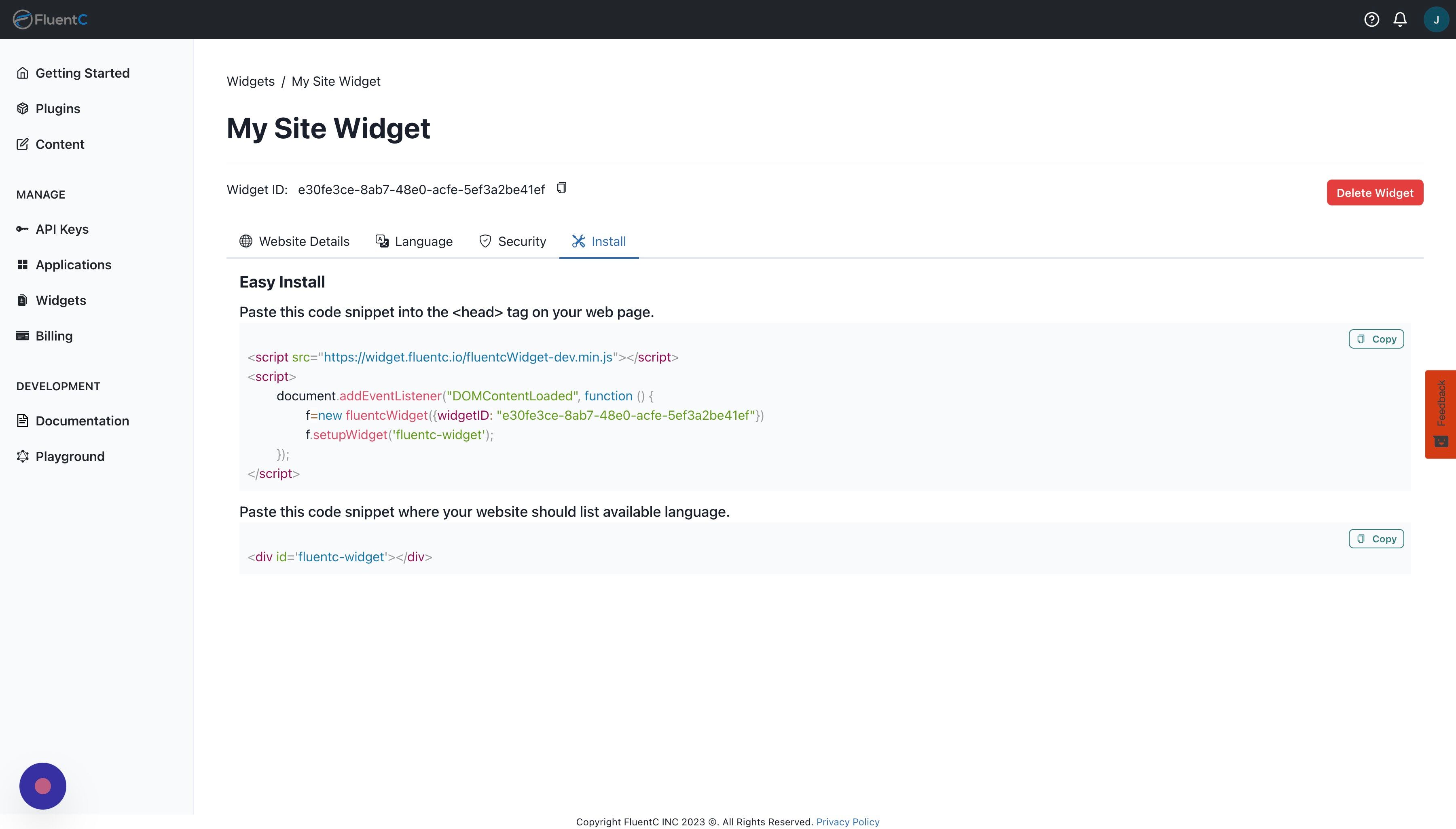Open the Privacy Policy link
The height and width of the screenshot is (829, 1456).
(847, 822)
